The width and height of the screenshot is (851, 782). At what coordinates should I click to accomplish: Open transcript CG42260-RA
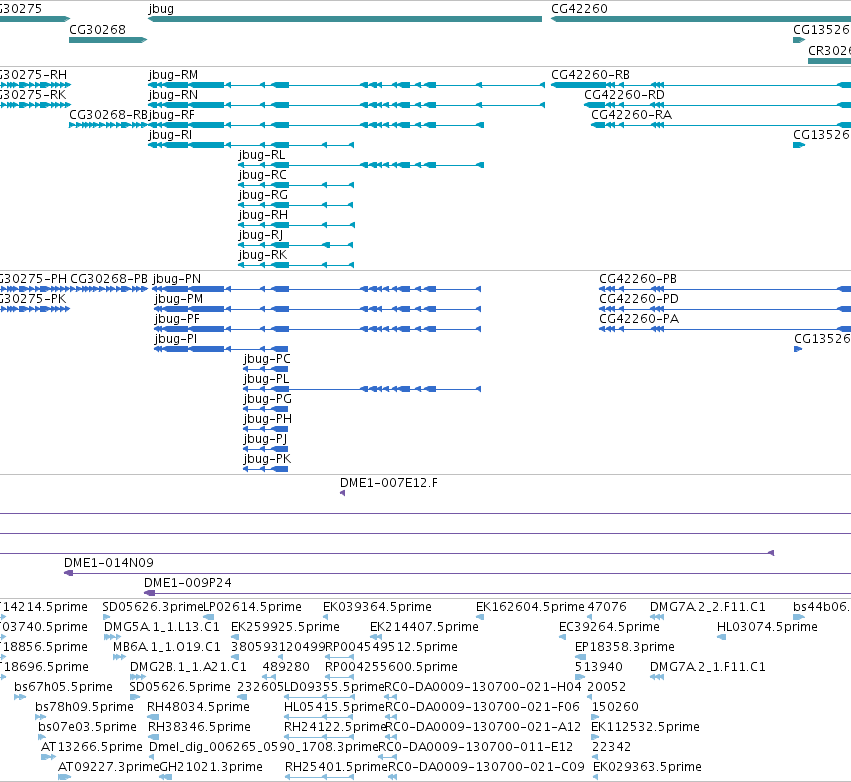point(631,115)
